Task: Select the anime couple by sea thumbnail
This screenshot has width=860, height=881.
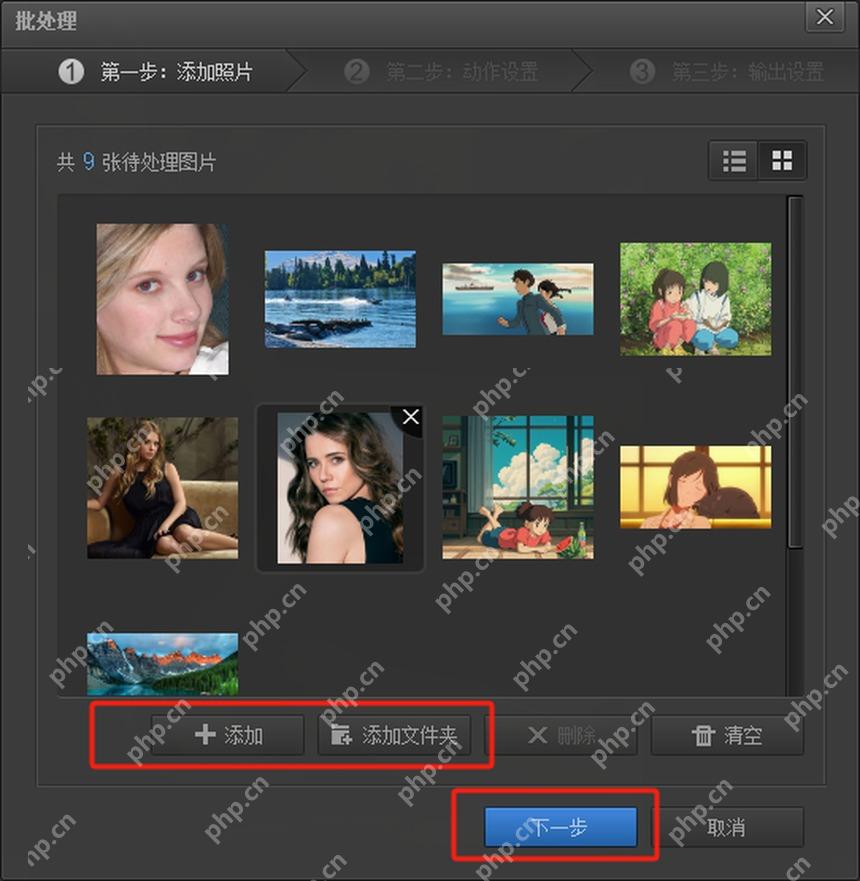Action: click(518, 299)
